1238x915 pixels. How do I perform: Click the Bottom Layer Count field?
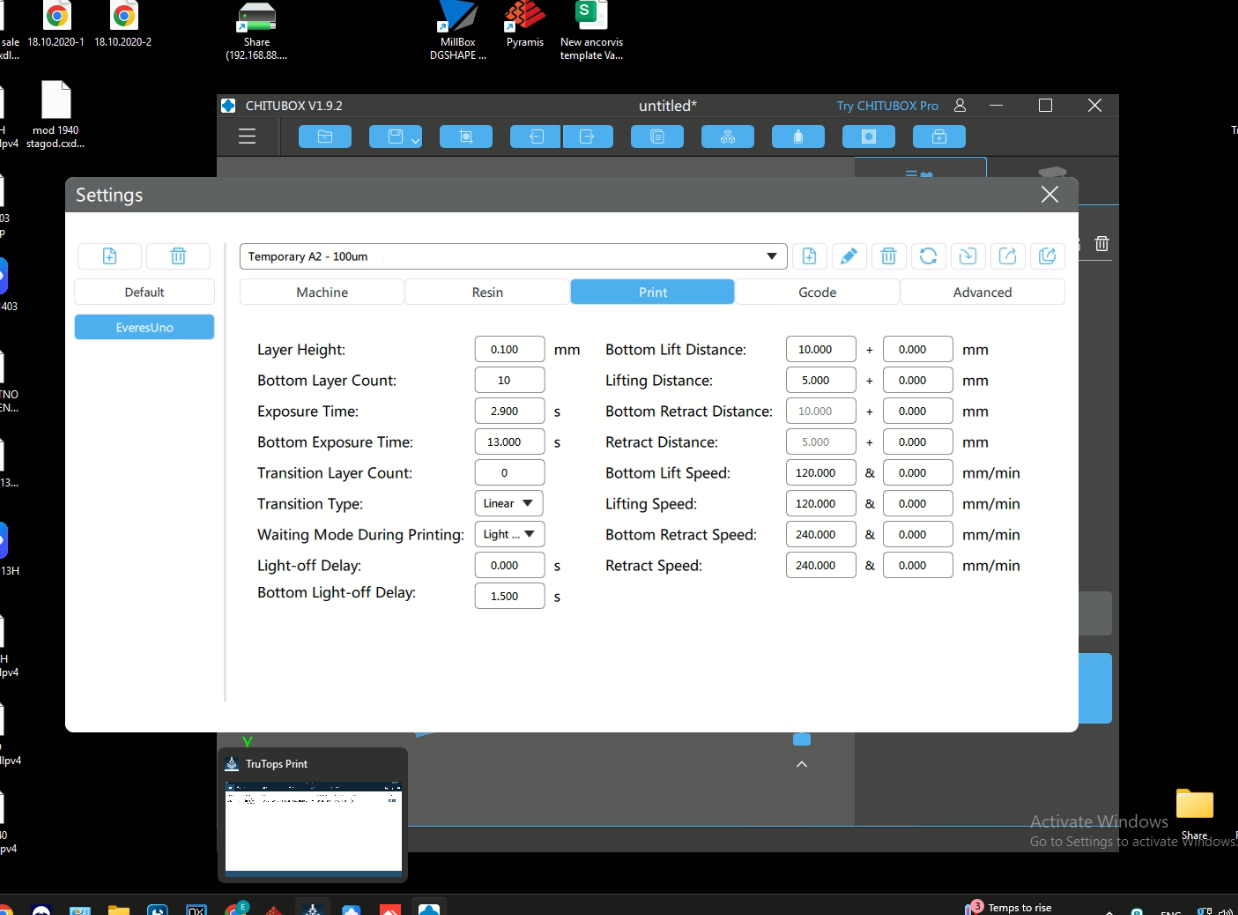509,381
